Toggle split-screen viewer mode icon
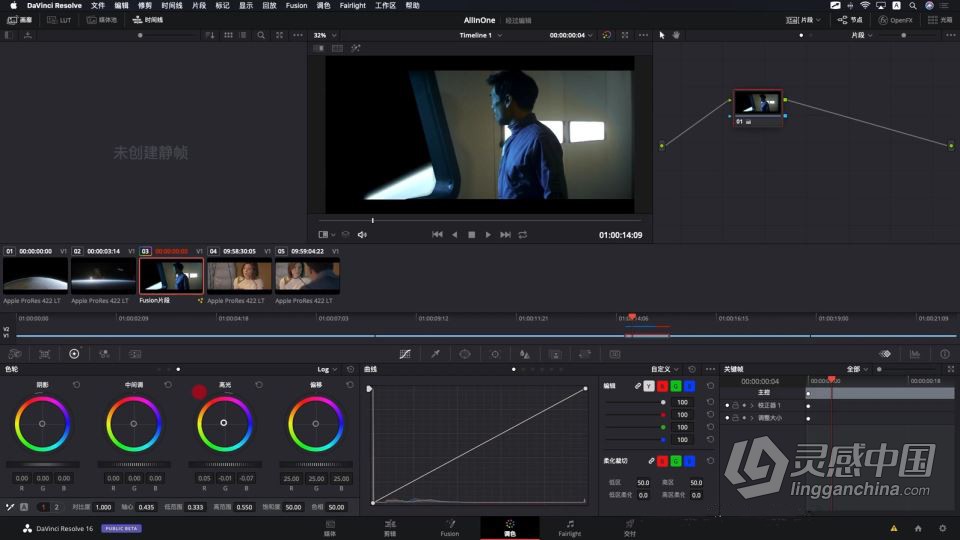Viewport: 960px width, 540px height. click(337, 48)
